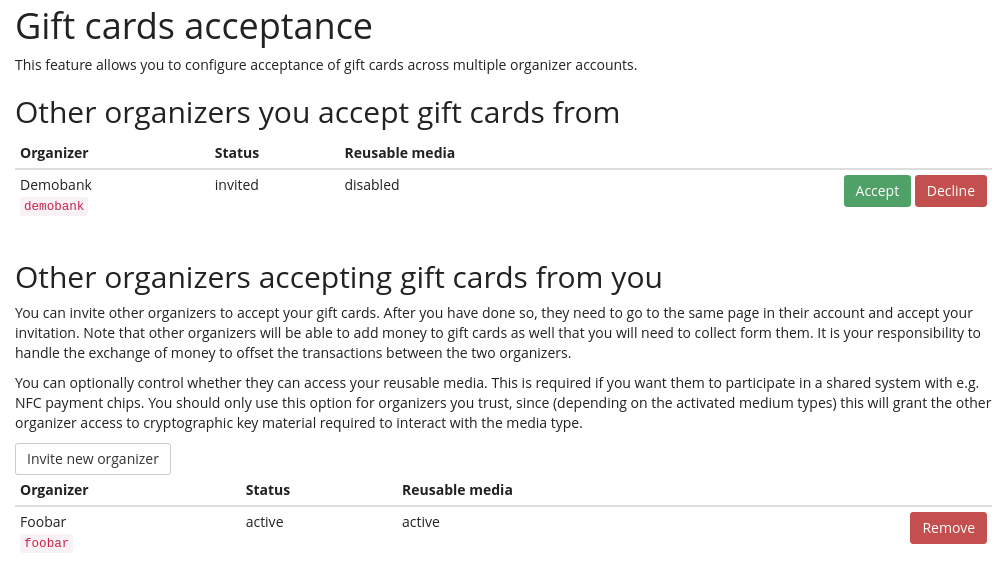Click Reusable media header in the Demobank table
1007x568 pixels.
[x=400, y=153]
